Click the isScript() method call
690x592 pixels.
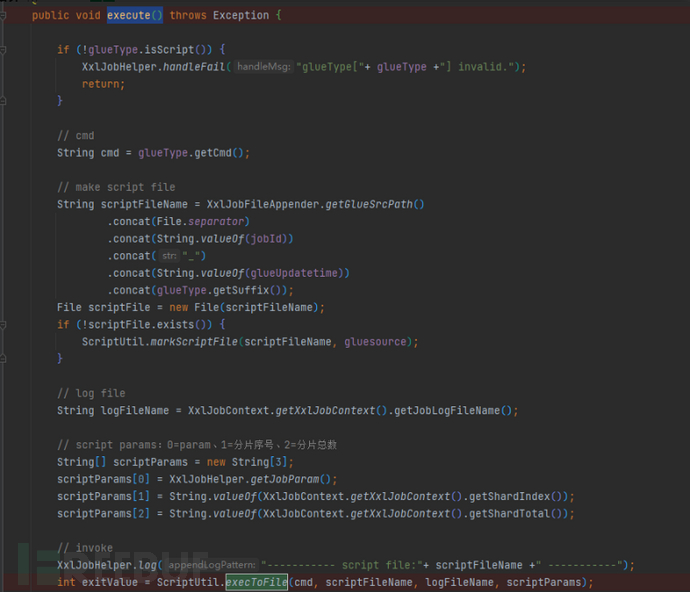(x=178, y=50)
